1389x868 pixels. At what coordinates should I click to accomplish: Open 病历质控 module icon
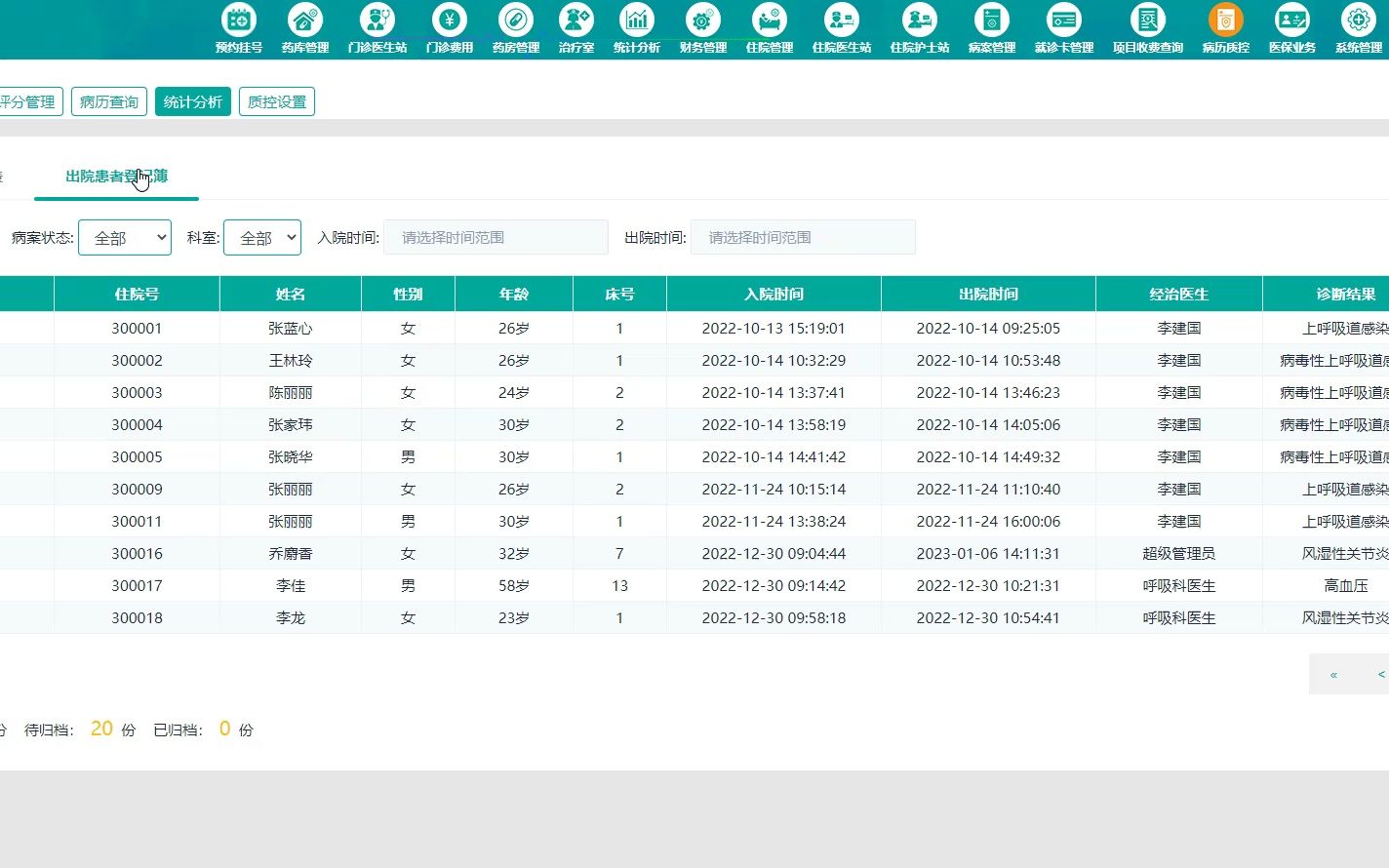pyautogui.click(x=1226, y=20)
